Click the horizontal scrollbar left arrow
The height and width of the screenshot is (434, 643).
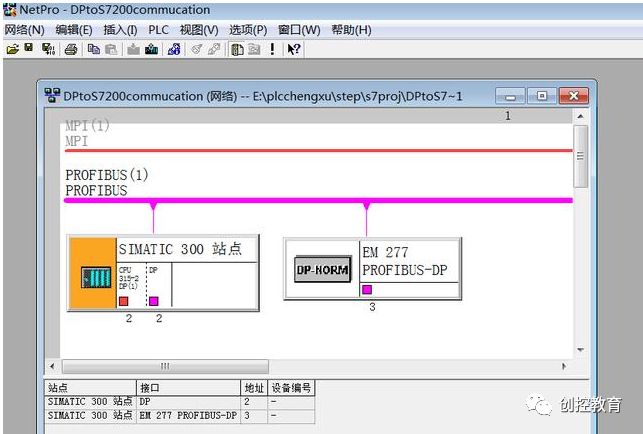coord(52,366)
